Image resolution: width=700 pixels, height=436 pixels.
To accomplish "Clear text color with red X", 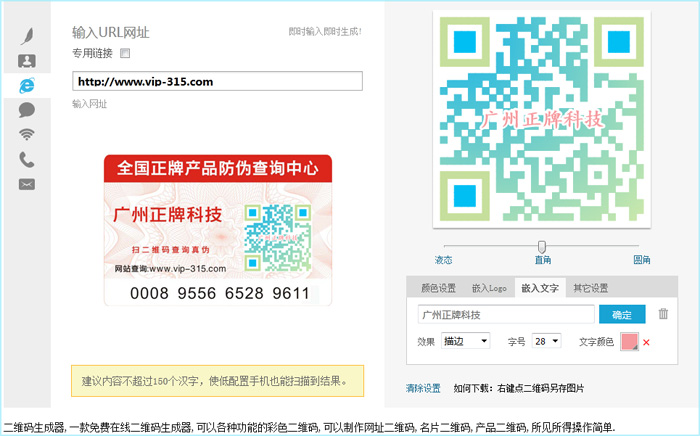I will click(x=646, y=342).
